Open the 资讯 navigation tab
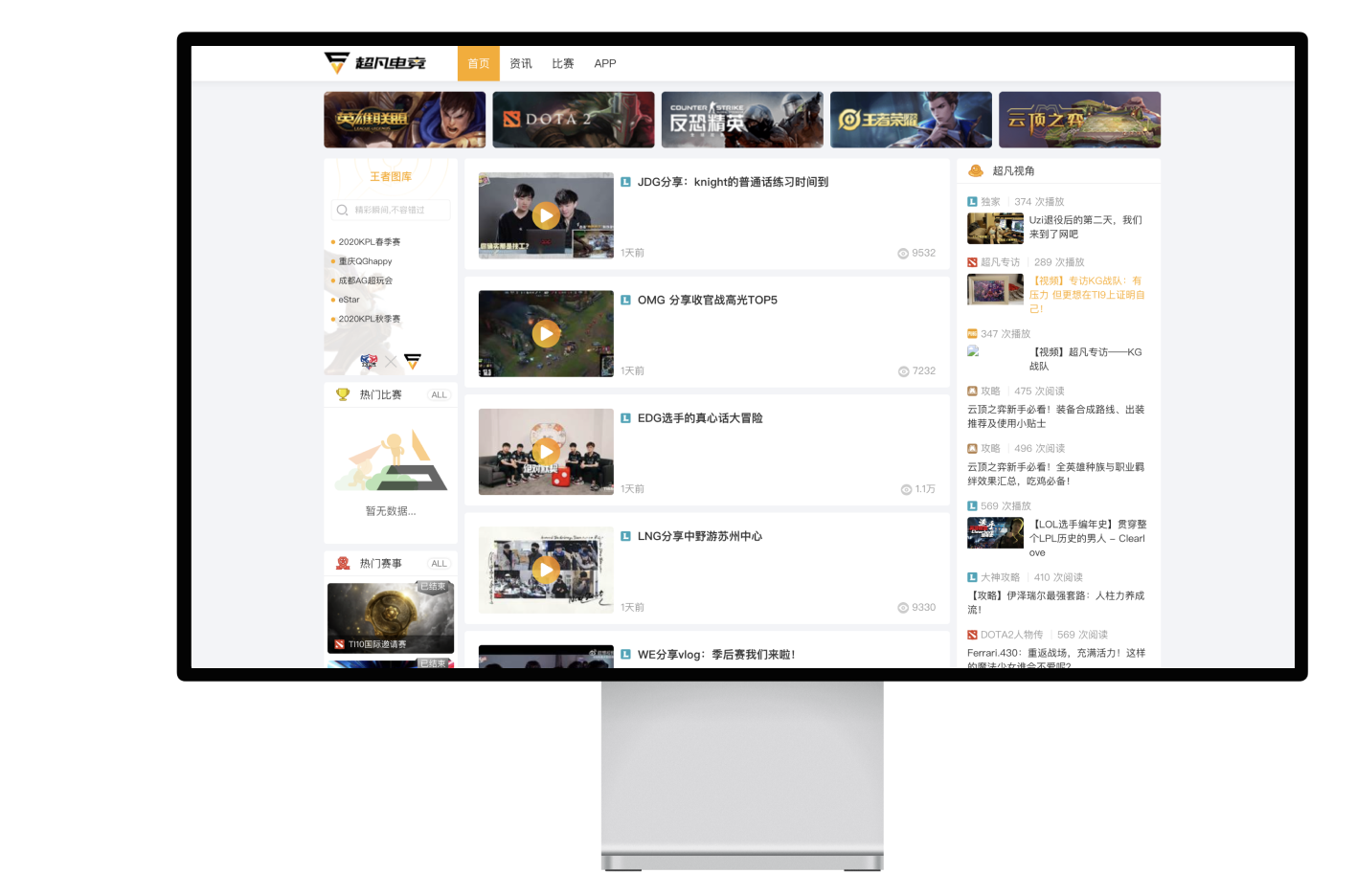 tap(521, 63)
